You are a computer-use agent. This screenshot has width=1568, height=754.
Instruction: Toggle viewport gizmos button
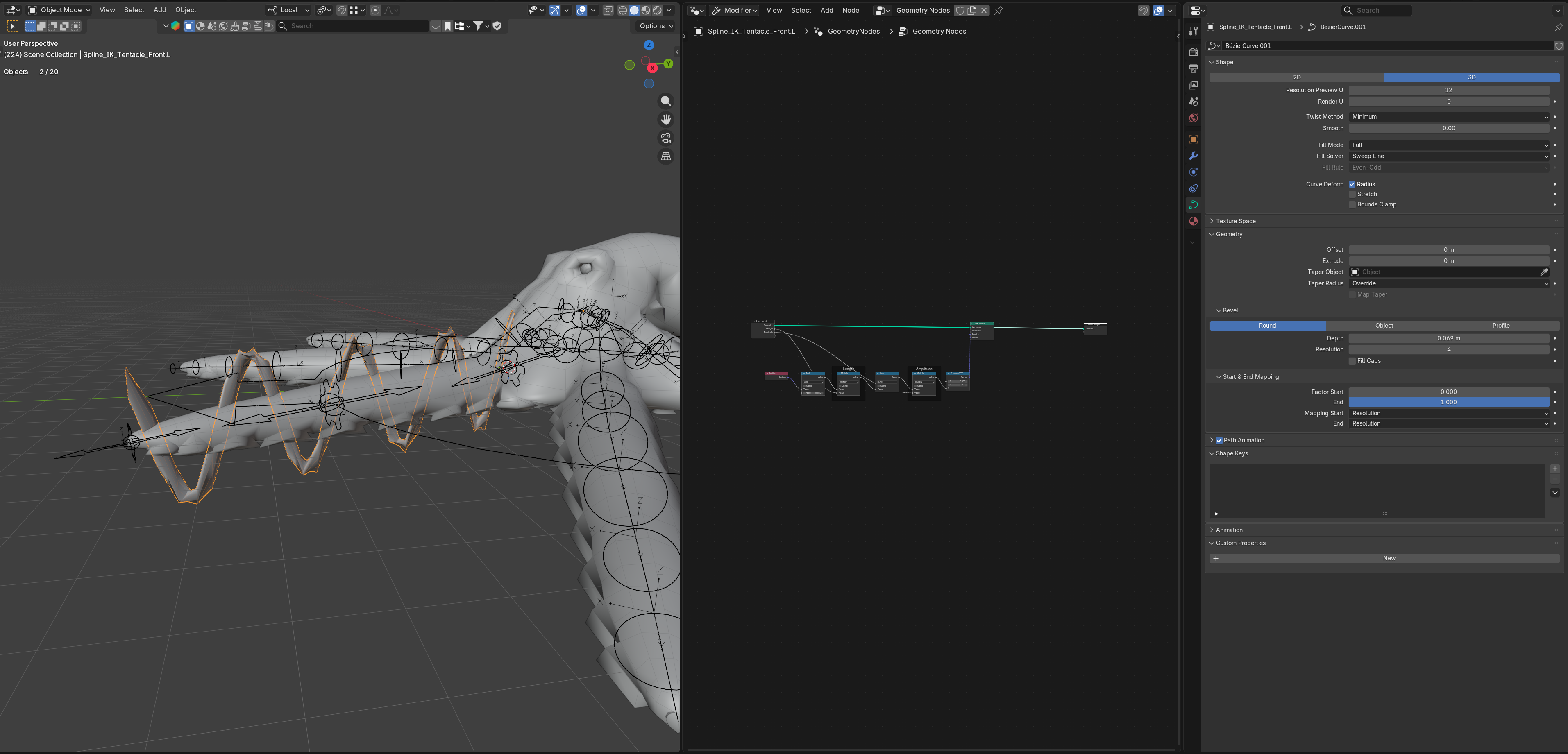(x=554, y=10)
